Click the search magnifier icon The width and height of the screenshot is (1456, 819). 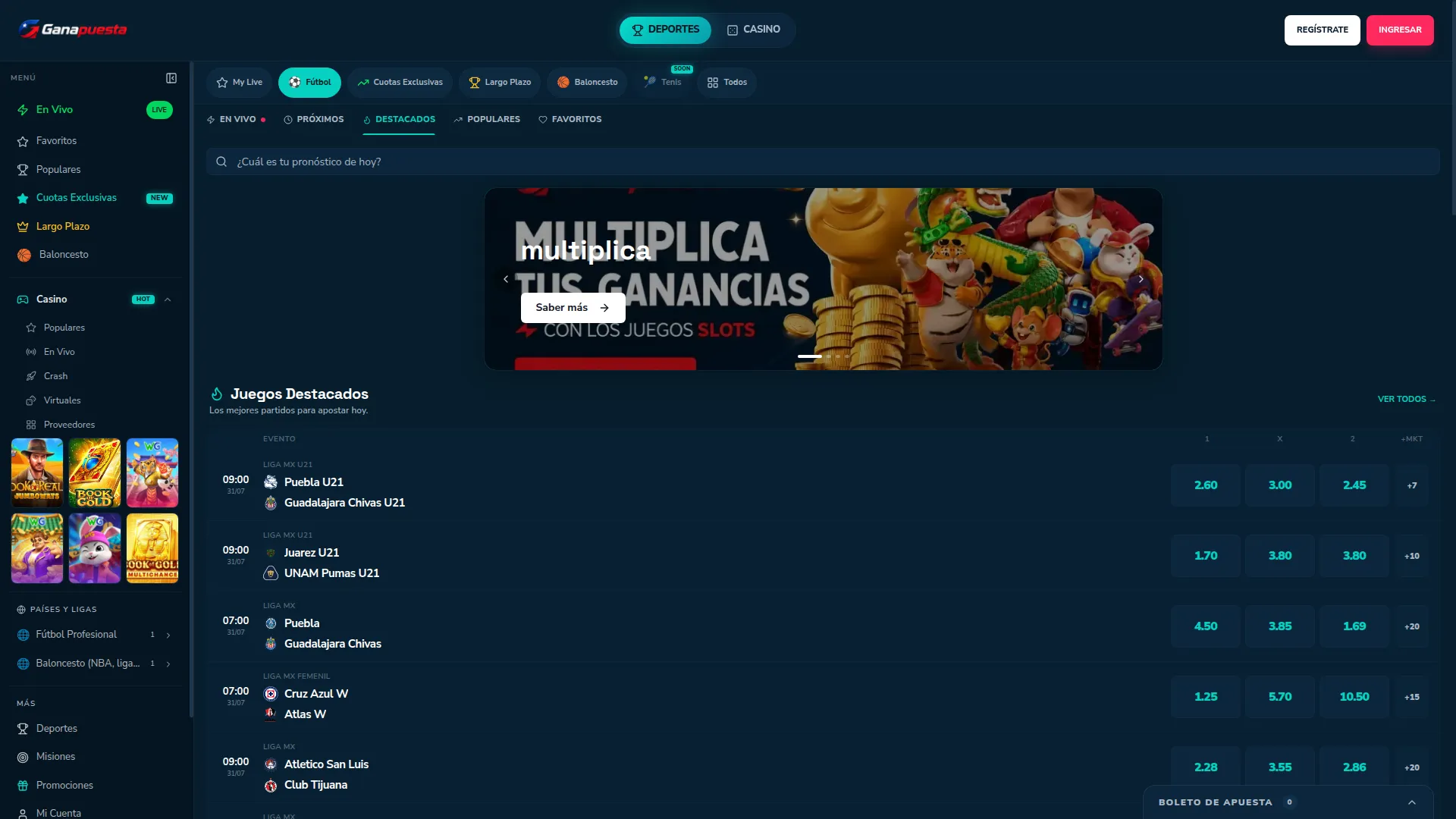pos(221,162)
